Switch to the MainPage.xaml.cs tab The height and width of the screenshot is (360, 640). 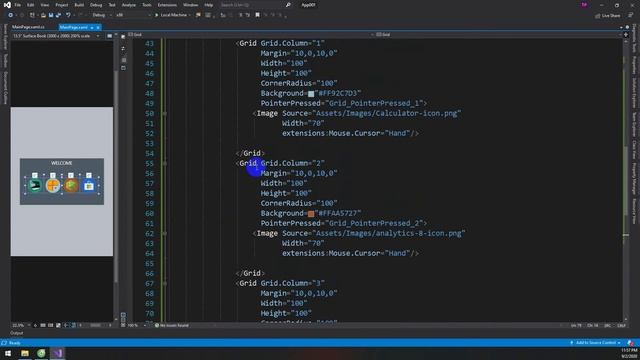(28, 27)
